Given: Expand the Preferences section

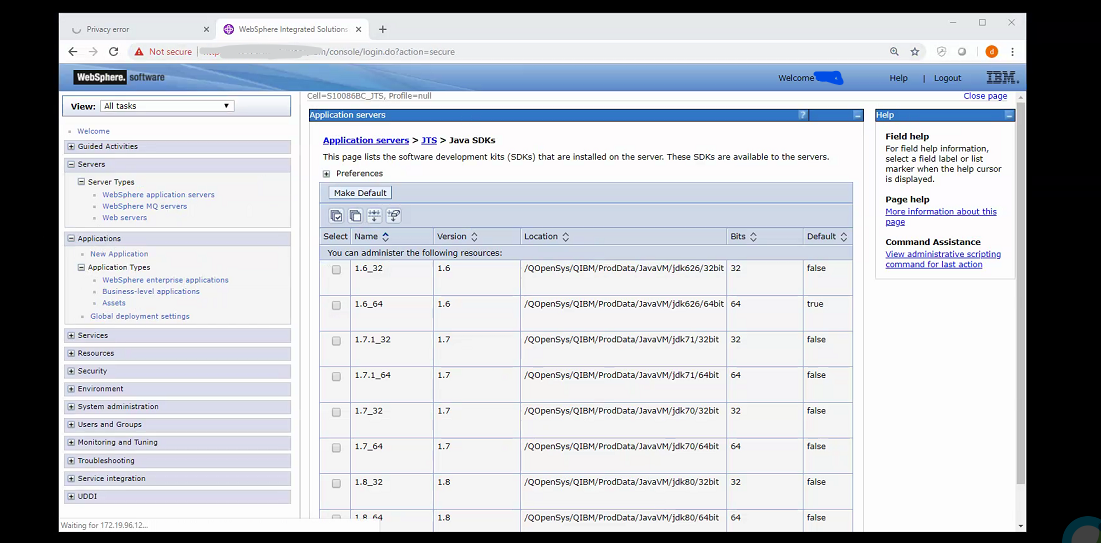Looking at the screenshot, I should [327, 174].
